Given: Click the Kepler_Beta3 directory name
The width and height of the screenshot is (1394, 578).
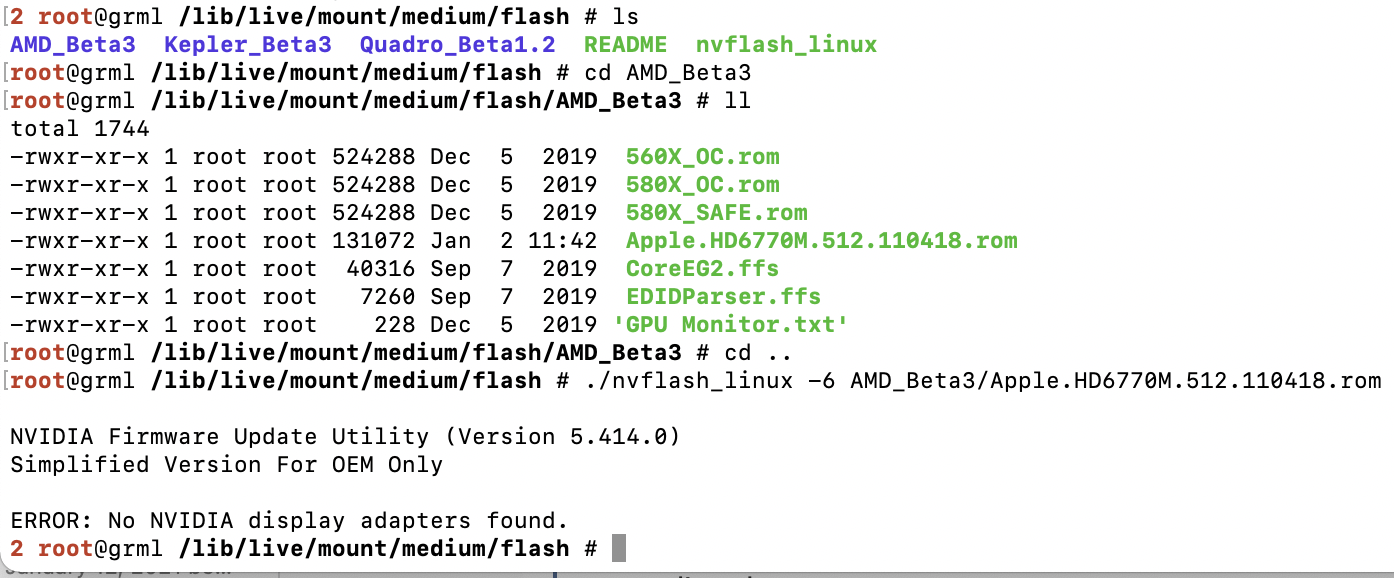Looking at the screenshot, I should [247, 45].
